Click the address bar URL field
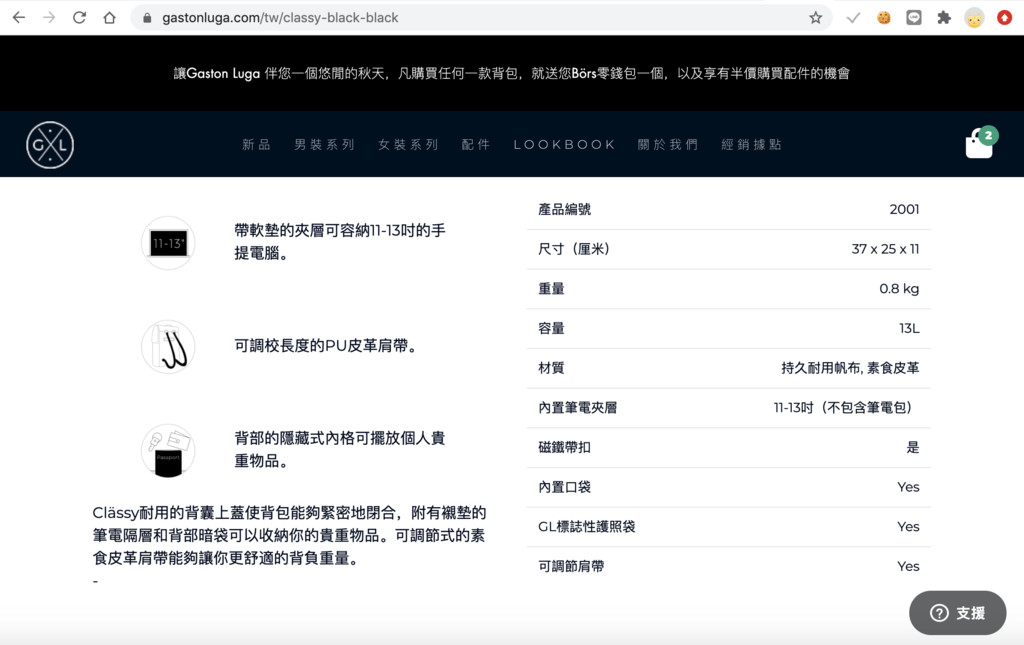The width and height of the screenshot is (1024, 645). coord(483,18)
